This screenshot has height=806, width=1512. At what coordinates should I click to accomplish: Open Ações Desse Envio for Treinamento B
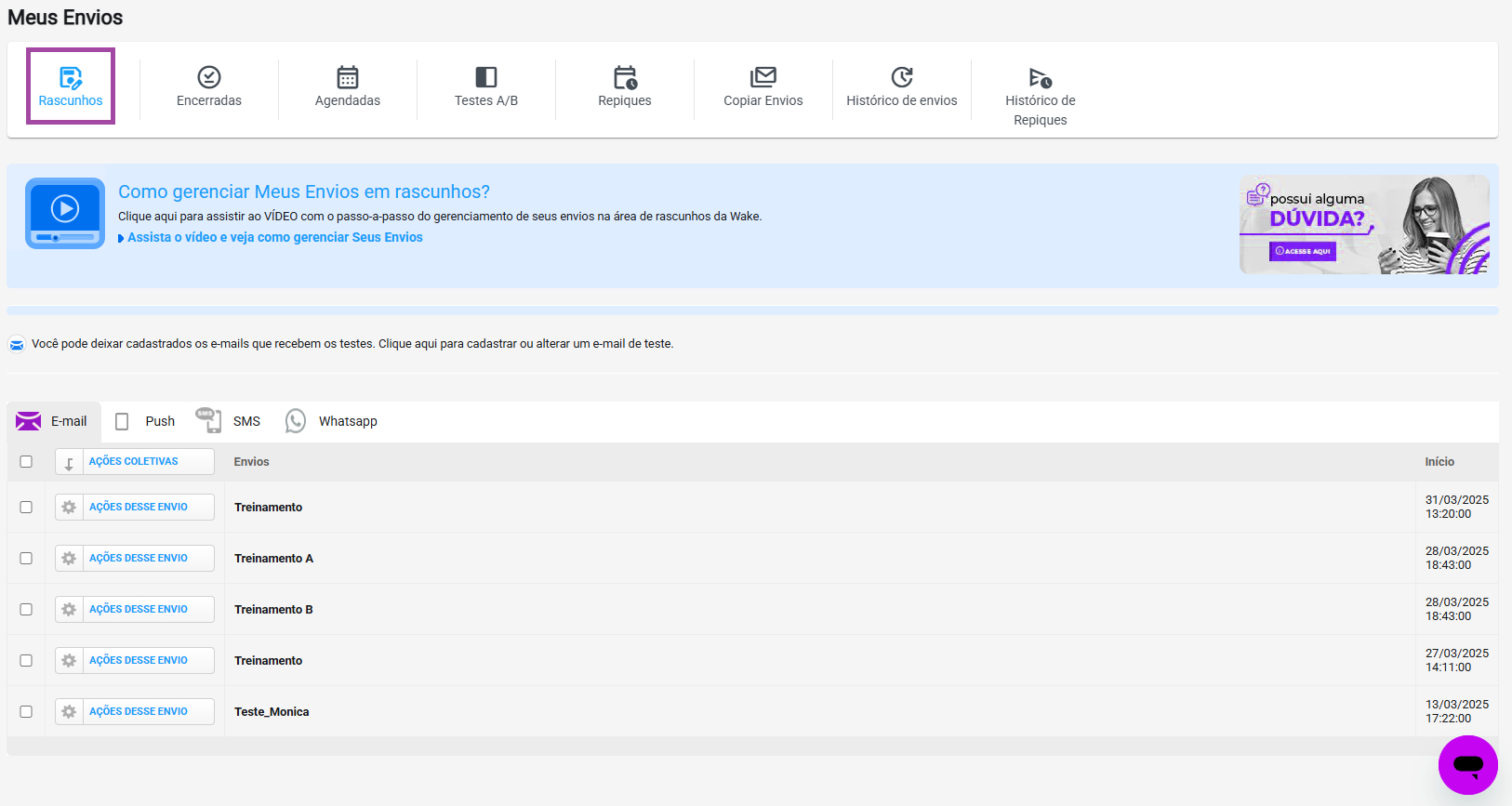coord(135,609)
